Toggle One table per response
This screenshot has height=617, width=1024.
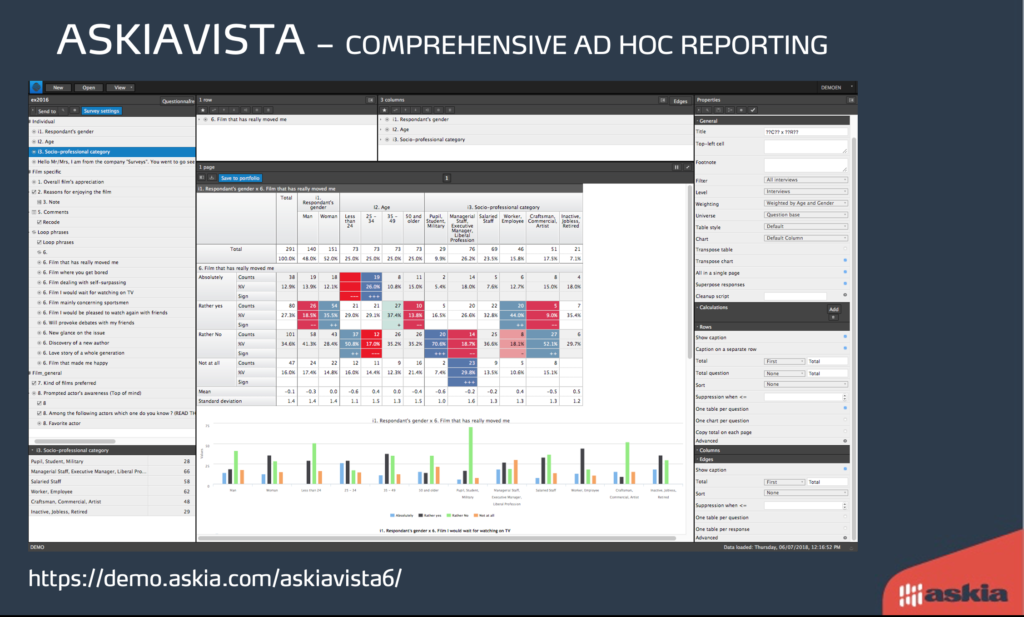(x=845, y=529)
